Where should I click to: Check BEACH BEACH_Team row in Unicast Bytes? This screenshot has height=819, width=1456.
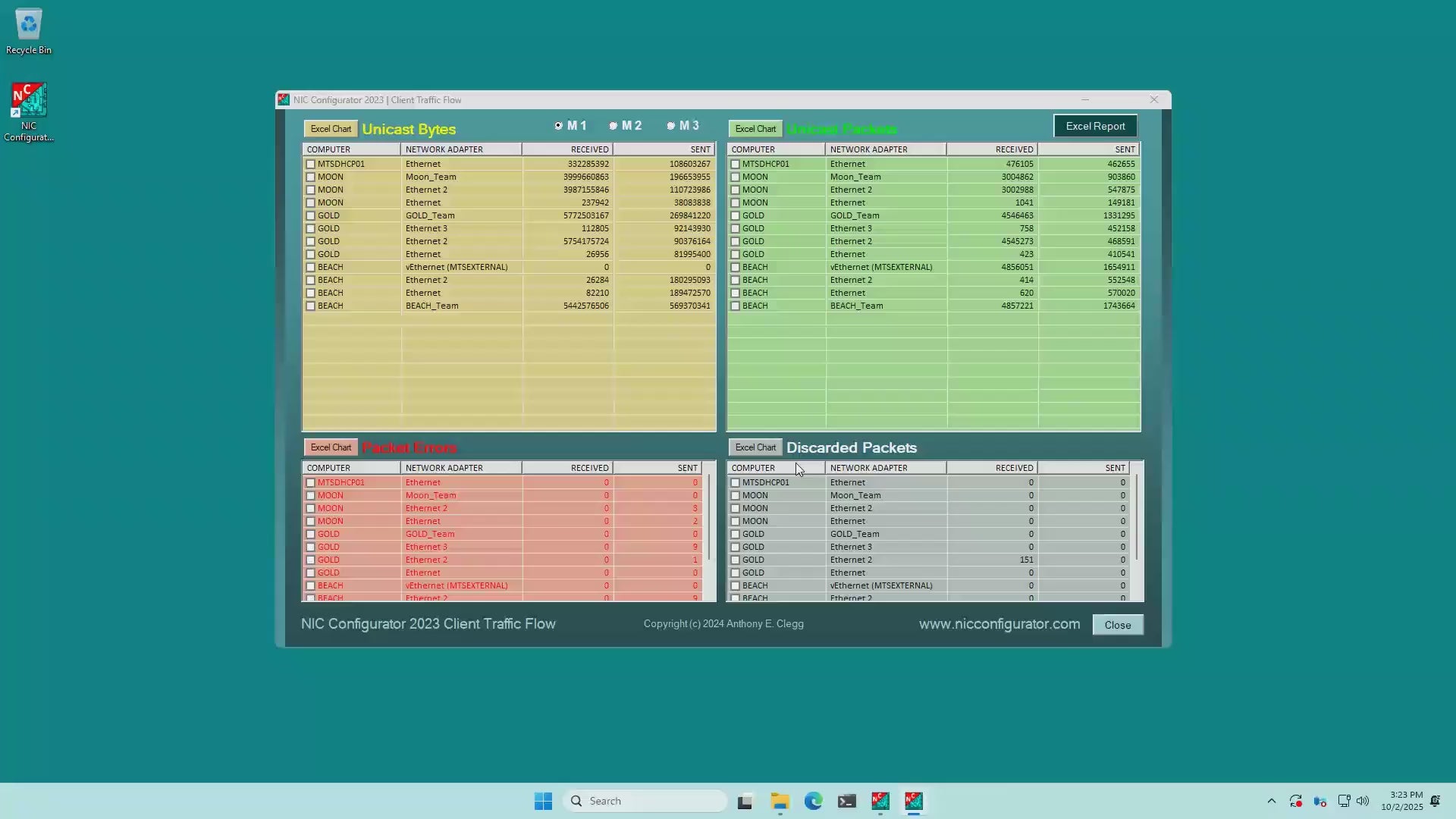[310, 306]
